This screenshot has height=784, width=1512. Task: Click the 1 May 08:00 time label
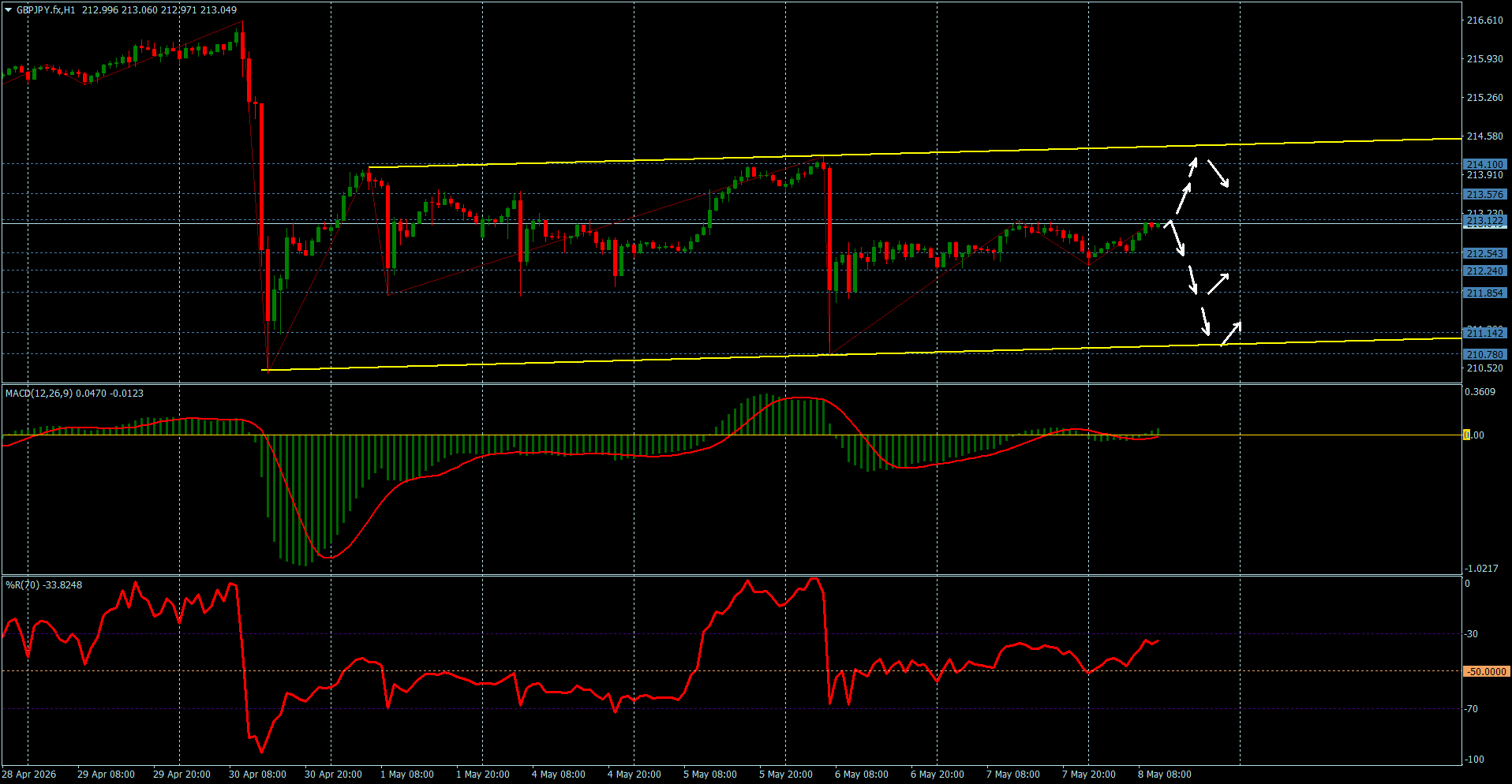coord(407,775)
